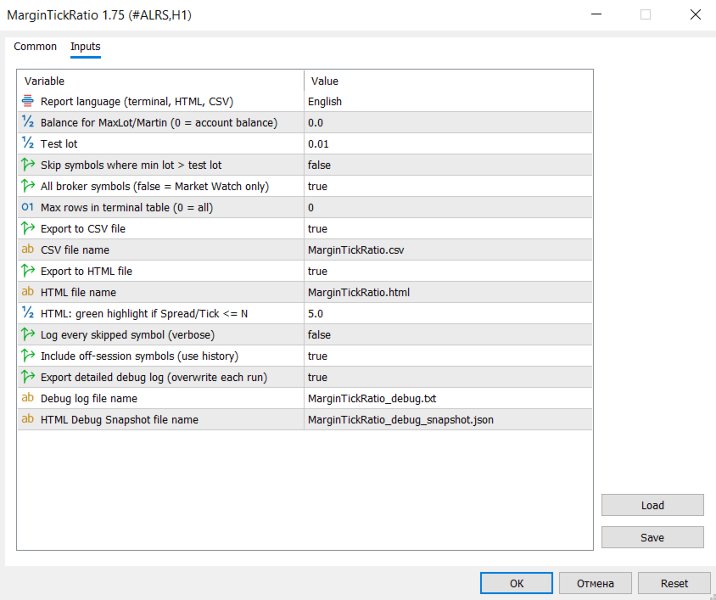The height and width of the screenshot is (600, 716).
Task: Close the MarginTickRatio dialog window
Action: point(695,15)
